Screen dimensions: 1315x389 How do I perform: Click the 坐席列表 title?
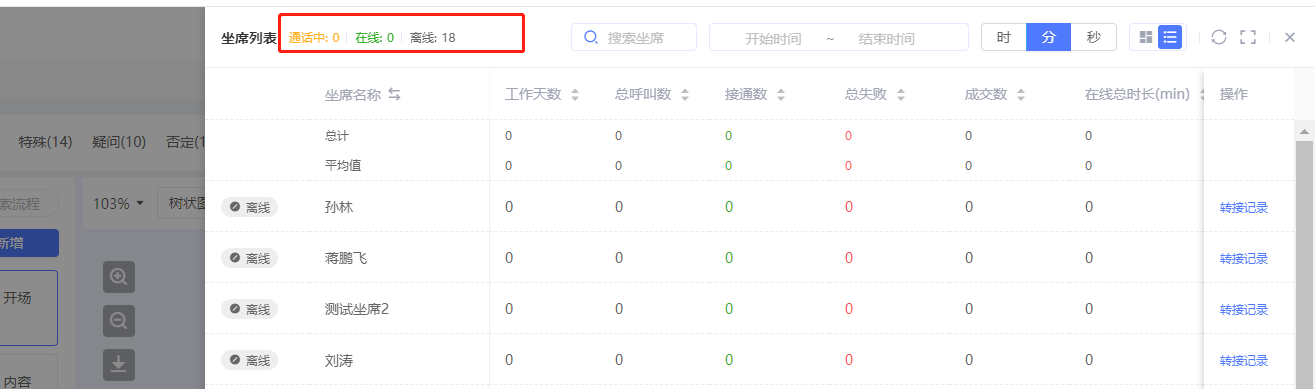click(x=249, y=38)
